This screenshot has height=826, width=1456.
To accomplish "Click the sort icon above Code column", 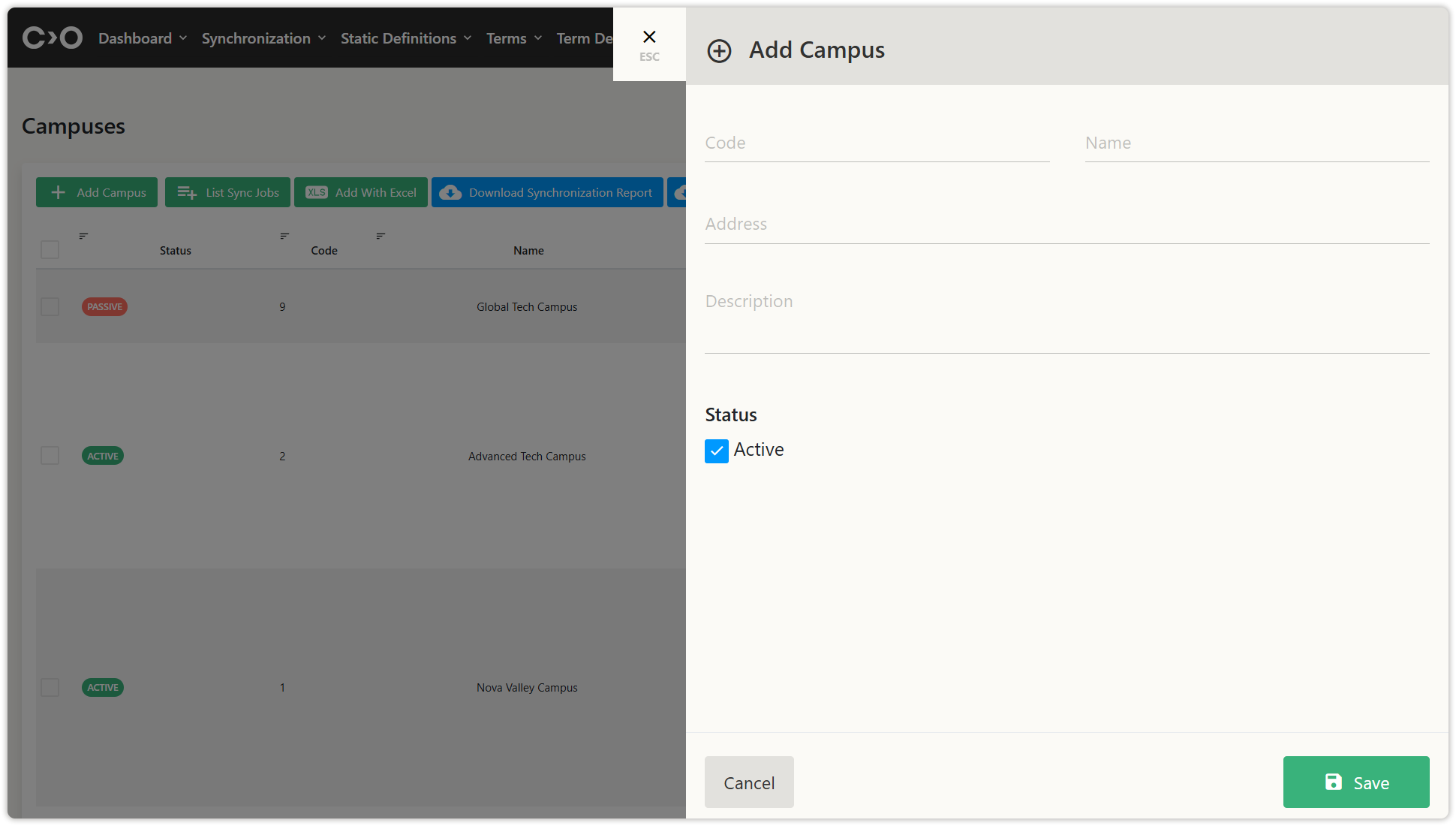I will point(284,236).
